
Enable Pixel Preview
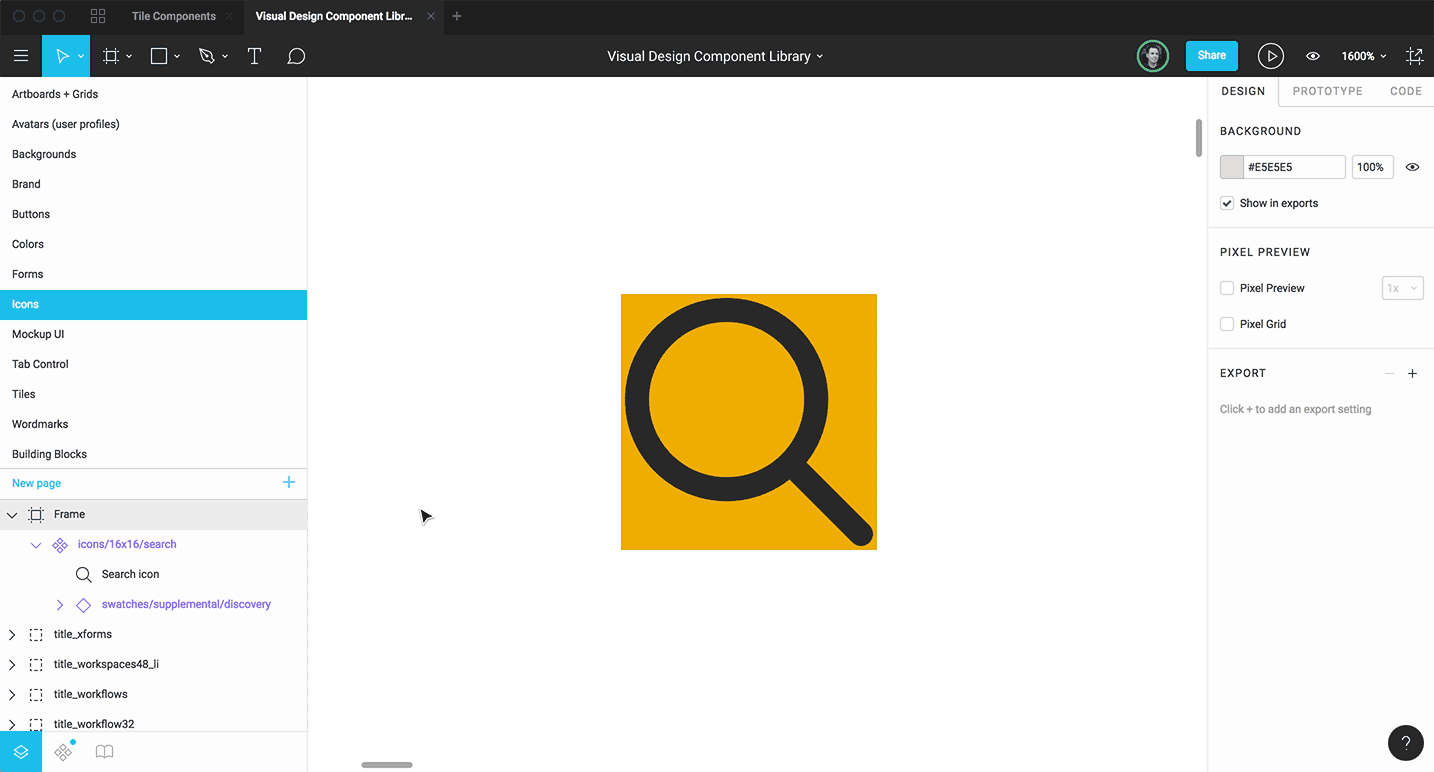pyautogui.click(x=1226, y=288)
